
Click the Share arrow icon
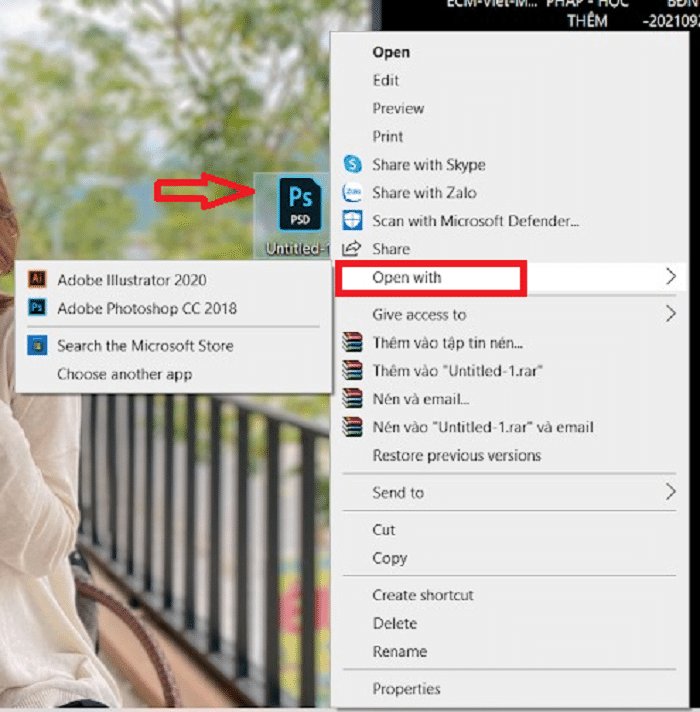(x=352, y=249)
